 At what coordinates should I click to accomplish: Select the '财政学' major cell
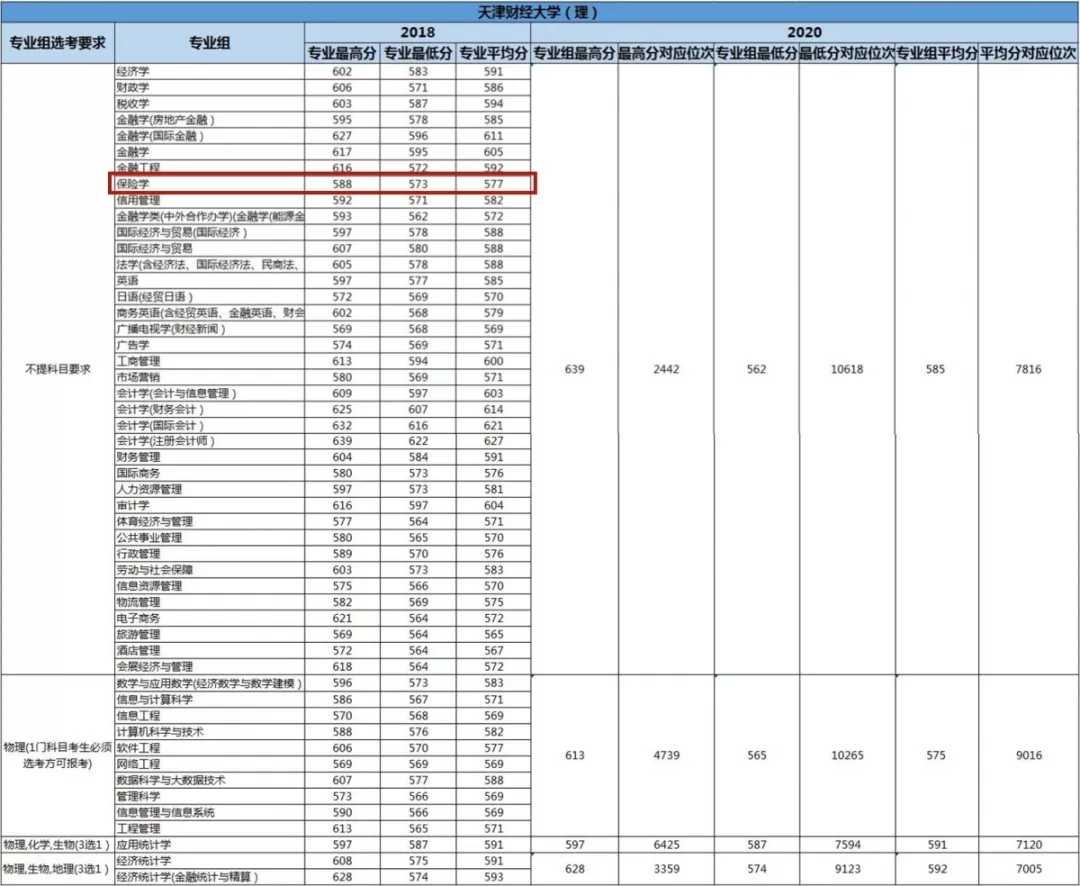(209, 87)
